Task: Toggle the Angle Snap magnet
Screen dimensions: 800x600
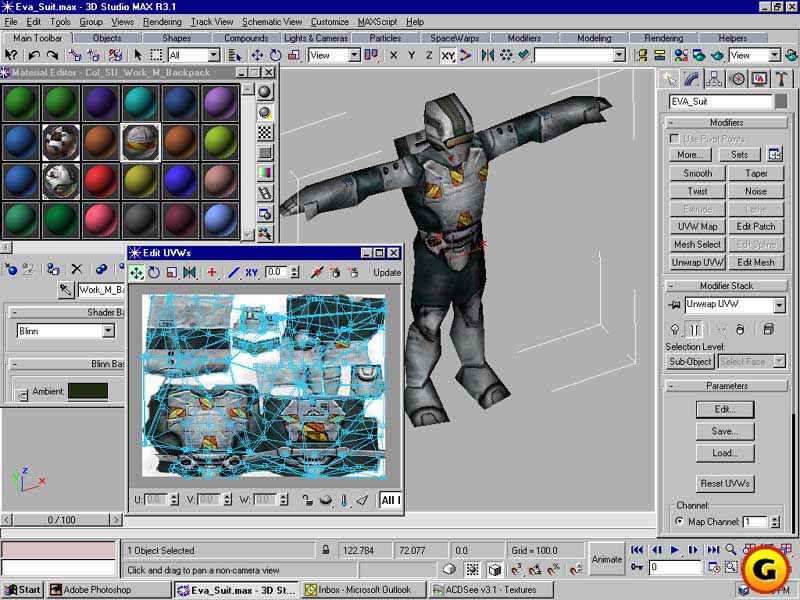Action: [x=535, y=568]
